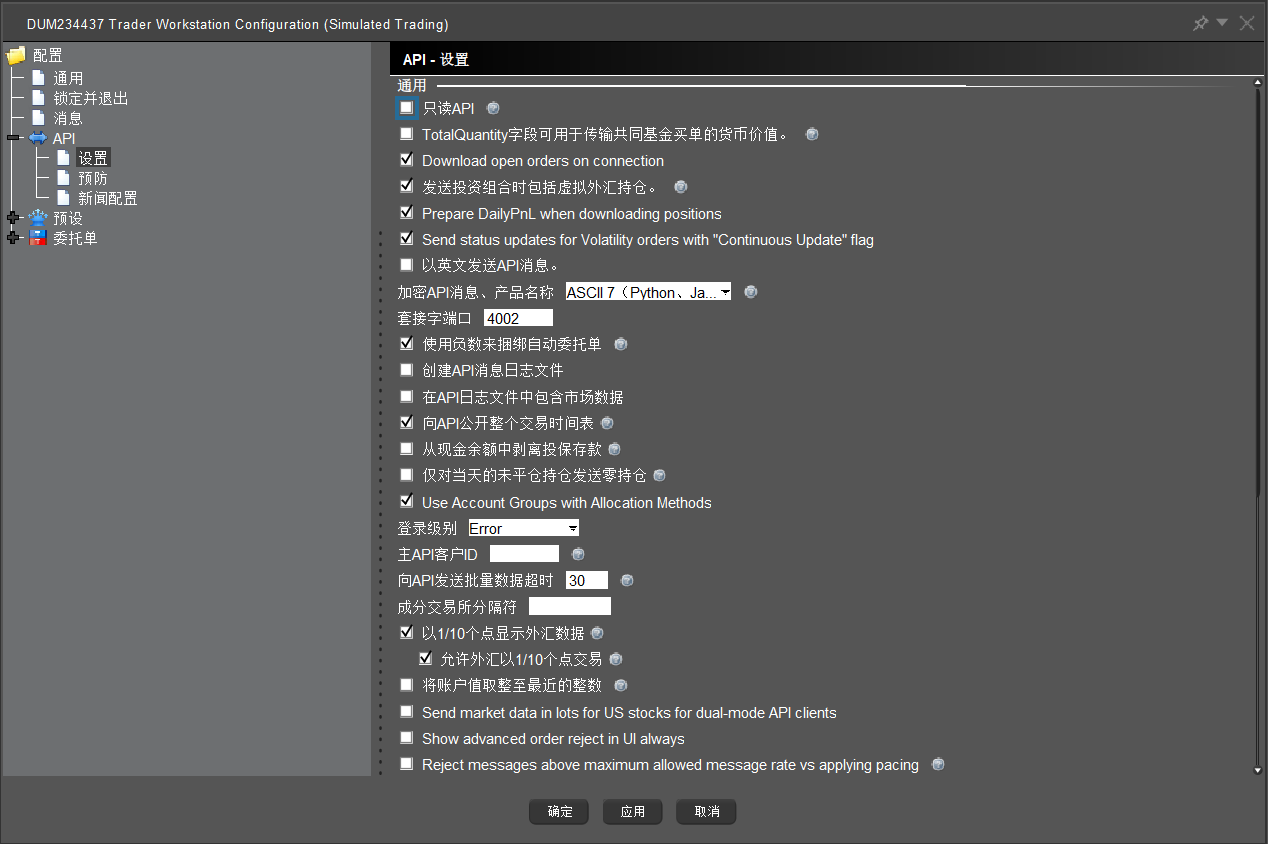Screen dimensions: 1268x844
Task: Click help icon beside 使用负数来捆绑自动委托单
Action: (x=620, y=344)
